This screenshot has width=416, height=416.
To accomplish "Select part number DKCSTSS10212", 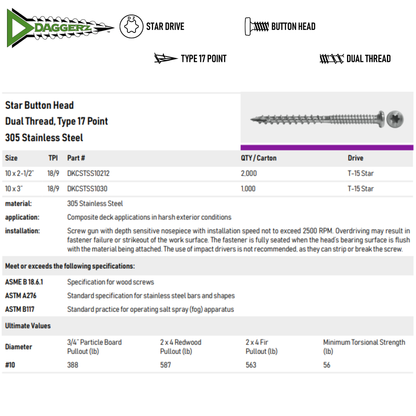I will (x=88, y=173).
